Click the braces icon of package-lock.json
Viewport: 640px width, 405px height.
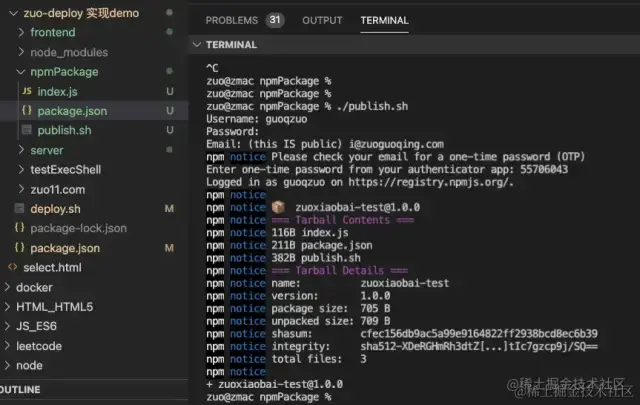tap(19, 228)
